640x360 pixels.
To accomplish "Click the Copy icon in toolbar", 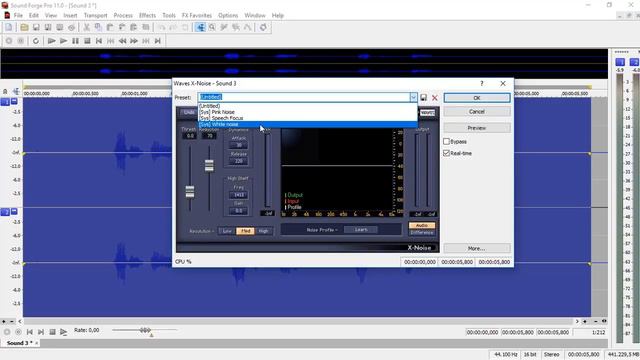I will click(98, 27).
